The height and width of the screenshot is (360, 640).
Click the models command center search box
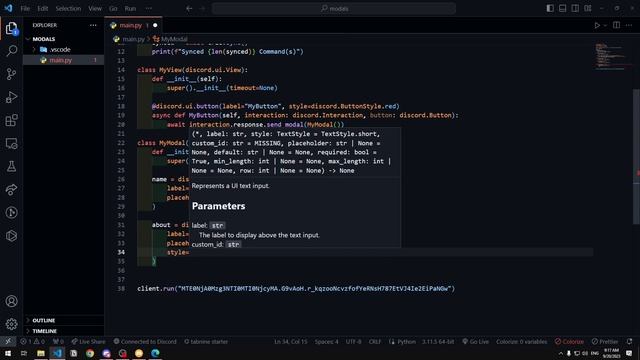tap(334, 8)
